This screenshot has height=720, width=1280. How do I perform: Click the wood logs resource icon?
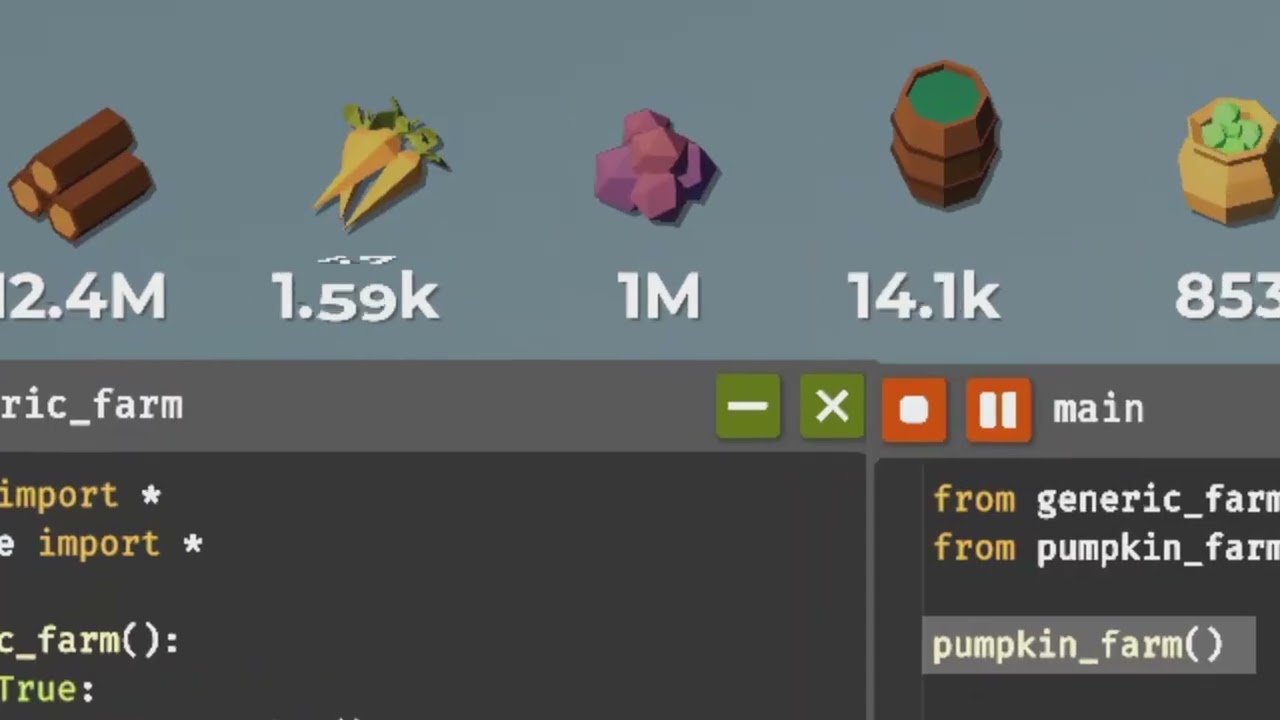tap(81, 175)
